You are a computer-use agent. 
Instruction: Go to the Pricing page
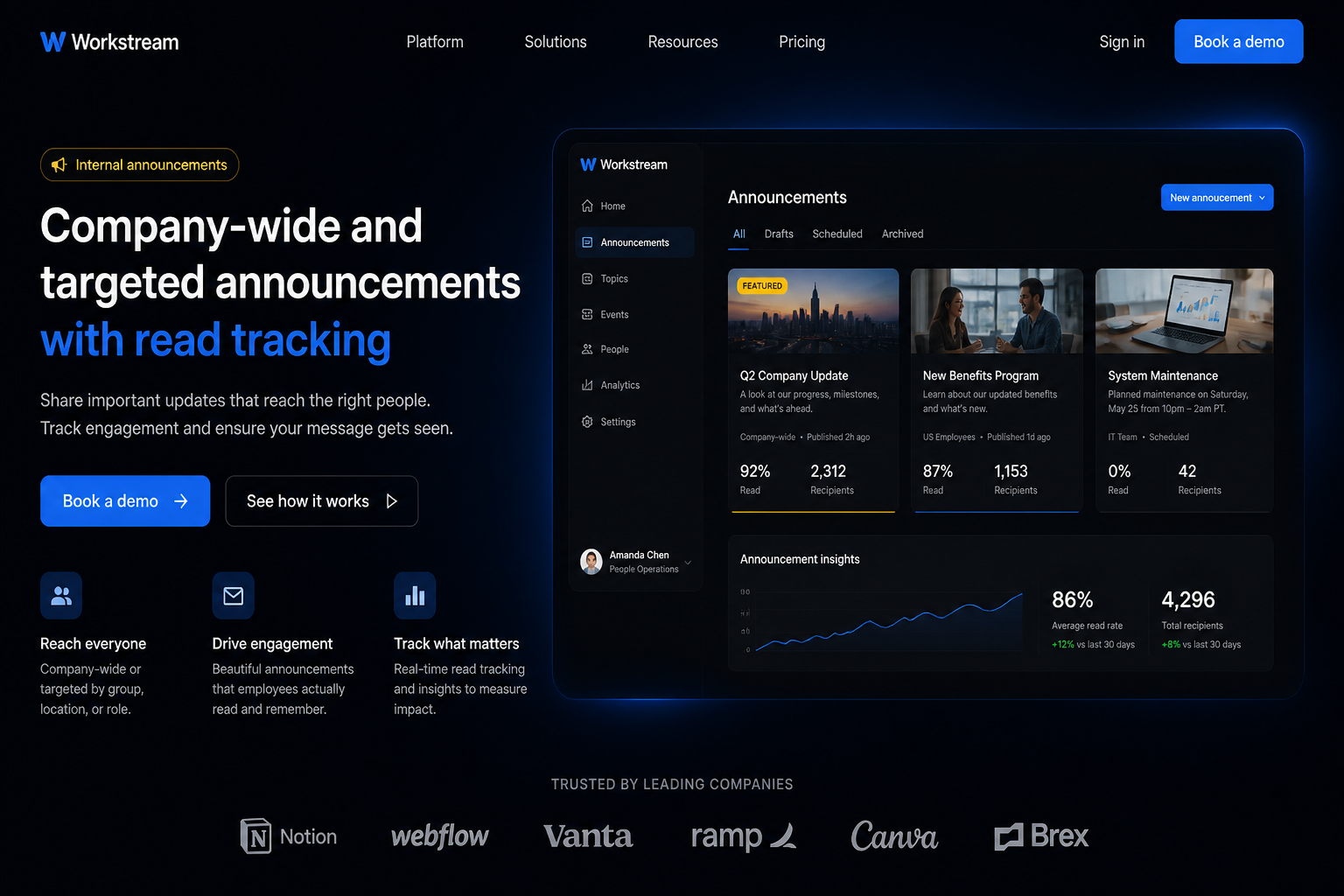point(801,42)
